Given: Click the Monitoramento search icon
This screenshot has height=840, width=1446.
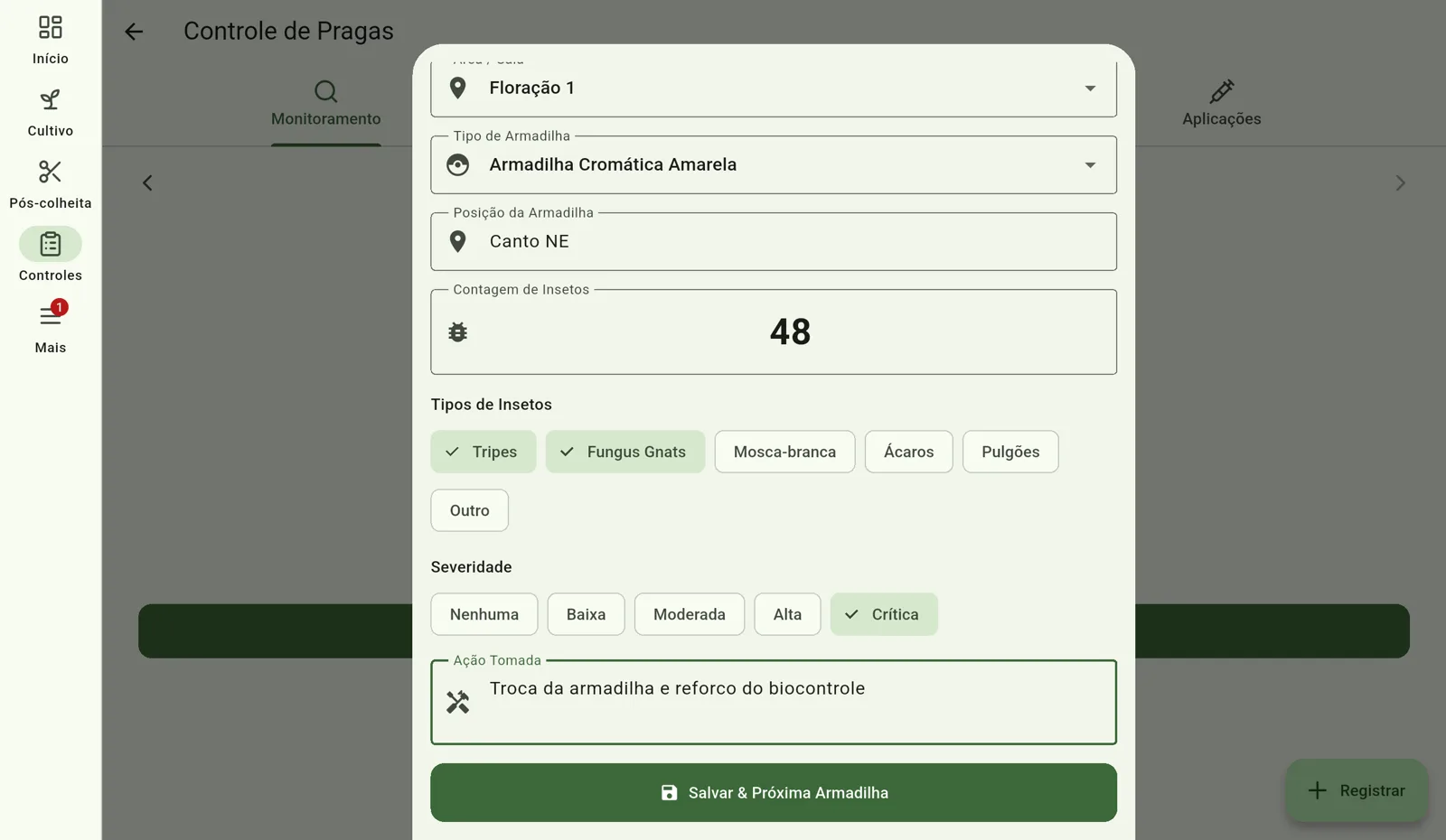Looking at the screenshot, I should click(326, 91).
